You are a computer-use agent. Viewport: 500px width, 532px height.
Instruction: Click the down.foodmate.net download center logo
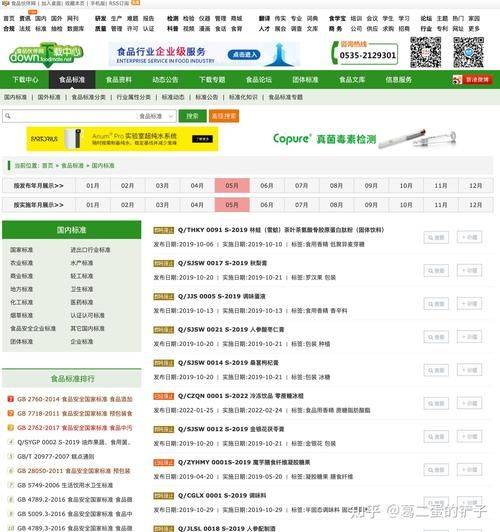(x=46, y=55)
